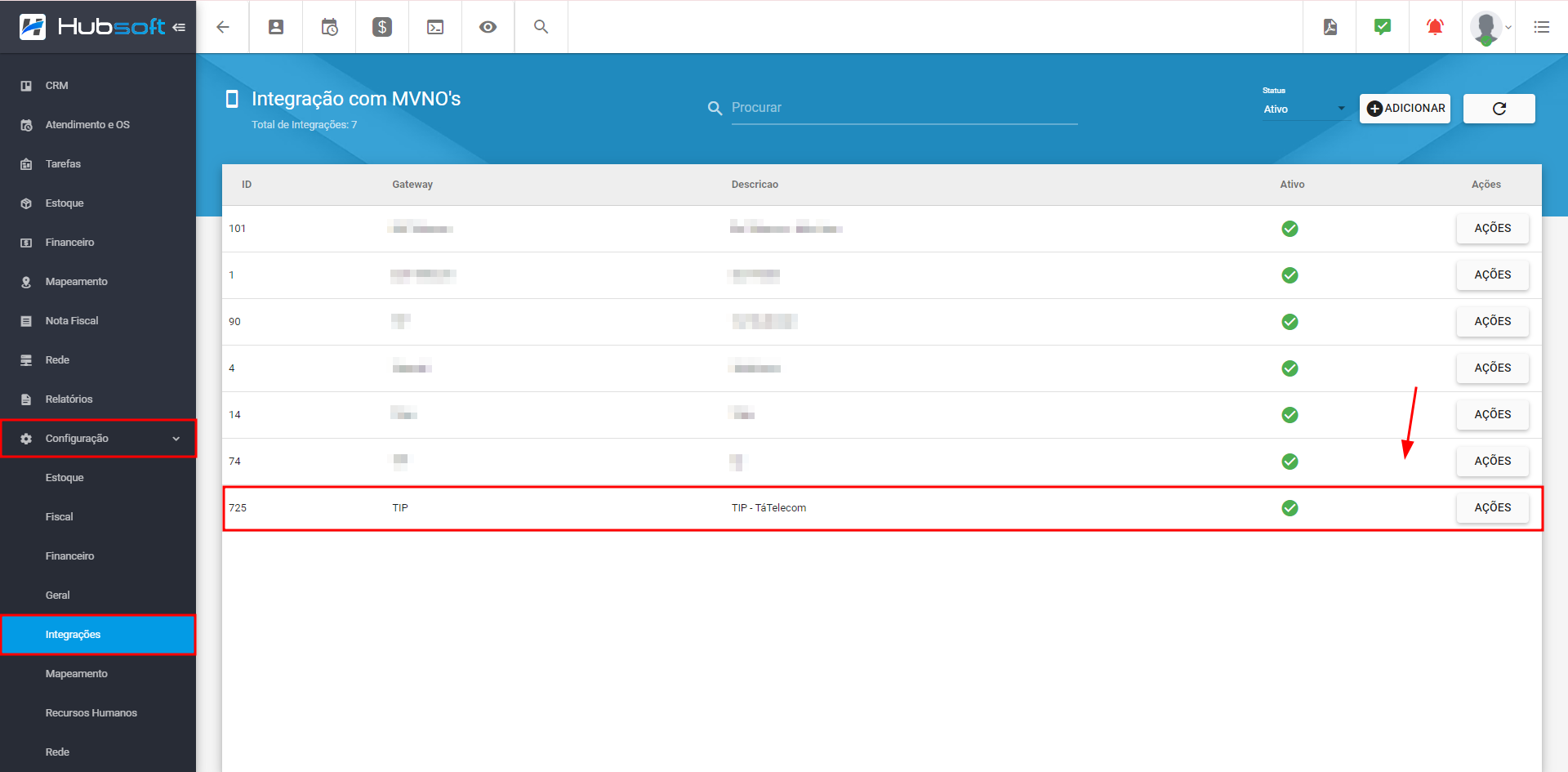Open the dollar sign financial icon
This screenshot has width=1568, height=772.
(x=382, y=27)
